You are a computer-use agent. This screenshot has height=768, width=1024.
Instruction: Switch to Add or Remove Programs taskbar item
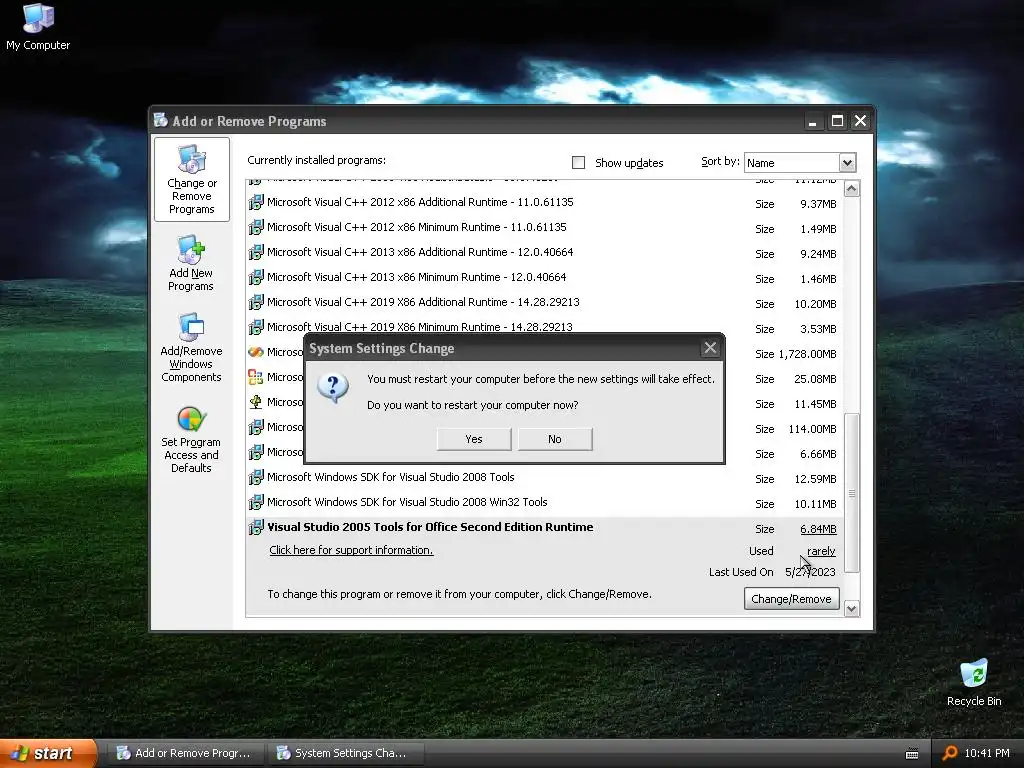pos(185,753)
